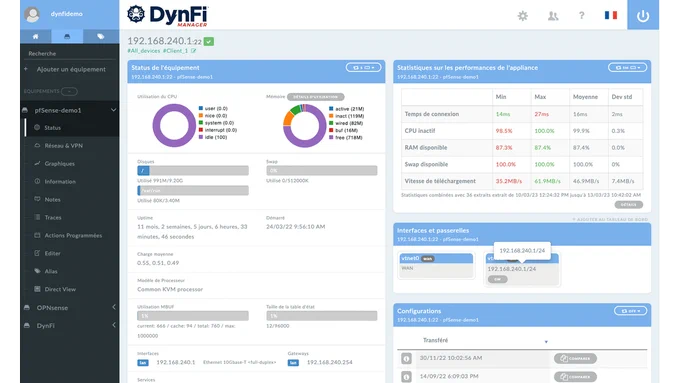Compare the 14/09/22 configuration
This screenshot has height=383, width=680.
[575, 376]
